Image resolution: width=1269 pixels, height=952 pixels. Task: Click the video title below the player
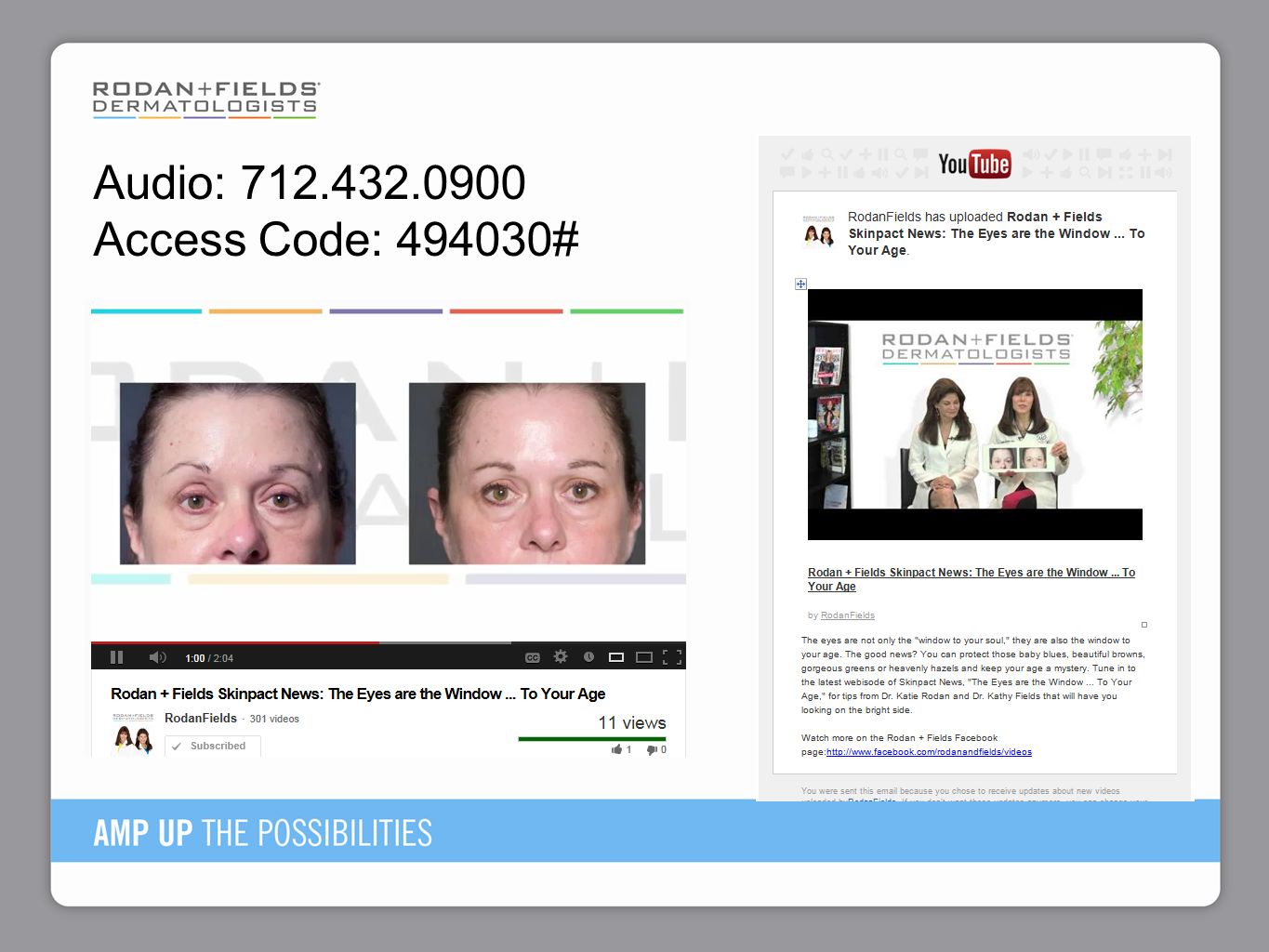coord(358,694)
